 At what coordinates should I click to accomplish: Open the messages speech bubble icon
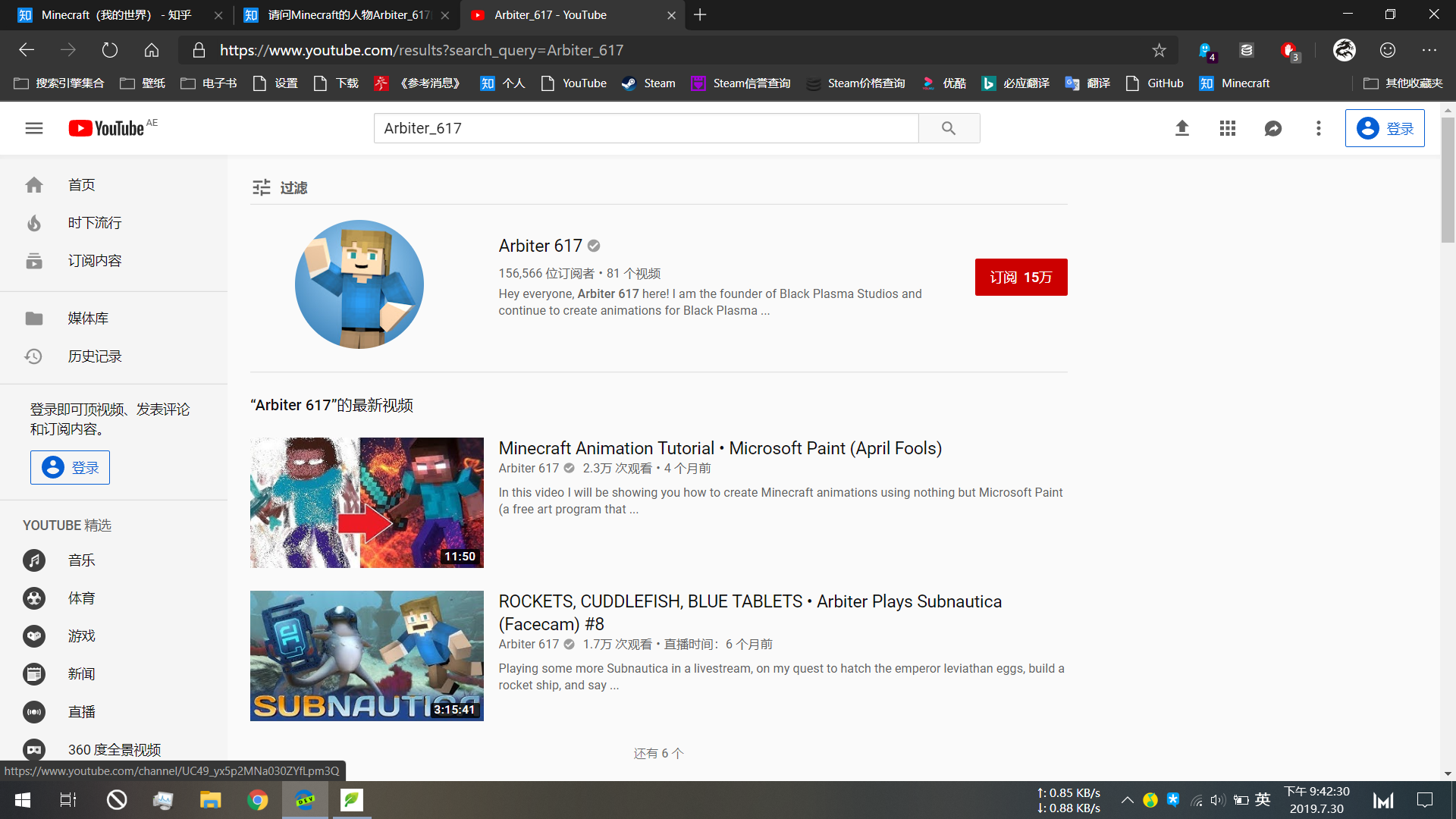tap(1272, 128)
